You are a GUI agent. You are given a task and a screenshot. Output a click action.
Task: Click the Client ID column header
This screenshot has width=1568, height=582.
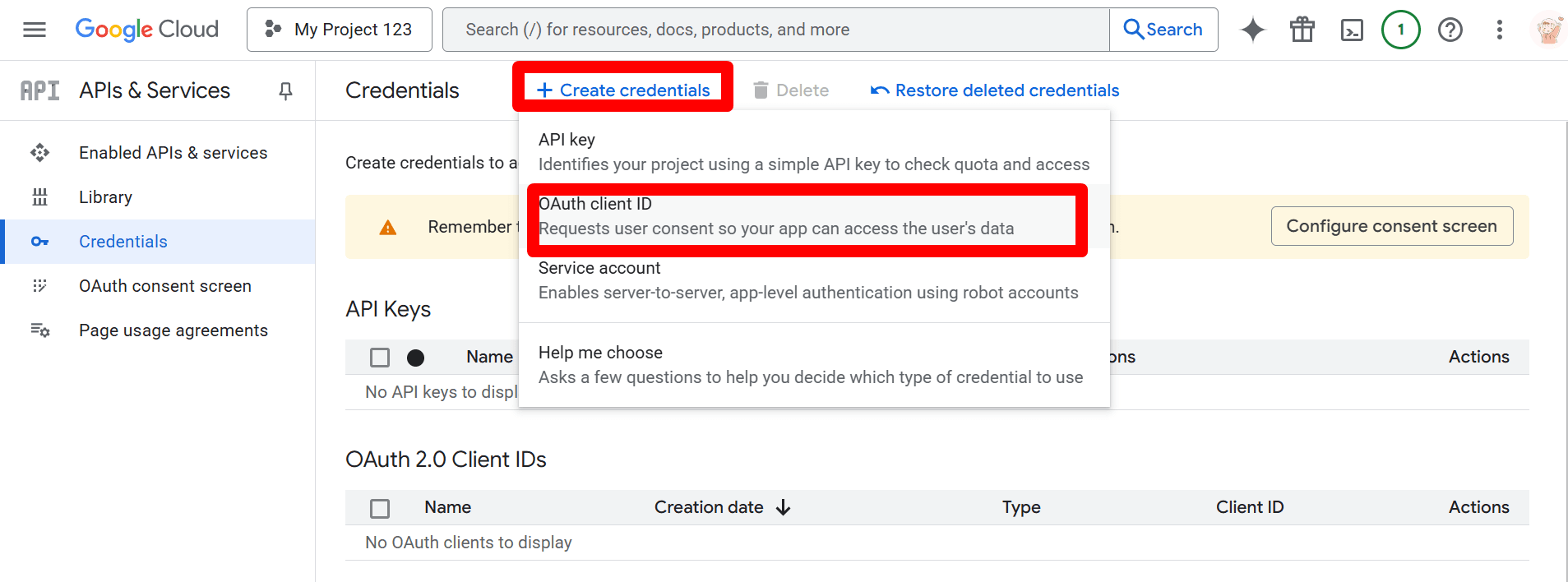[x=1250, y=507]
